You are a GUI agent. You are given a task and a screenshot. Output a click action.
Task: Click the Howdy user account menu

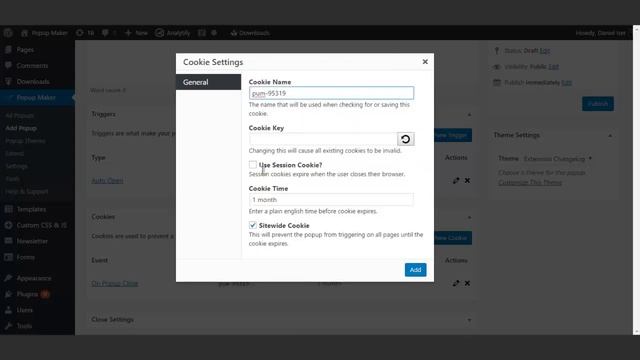coord(600,33)
